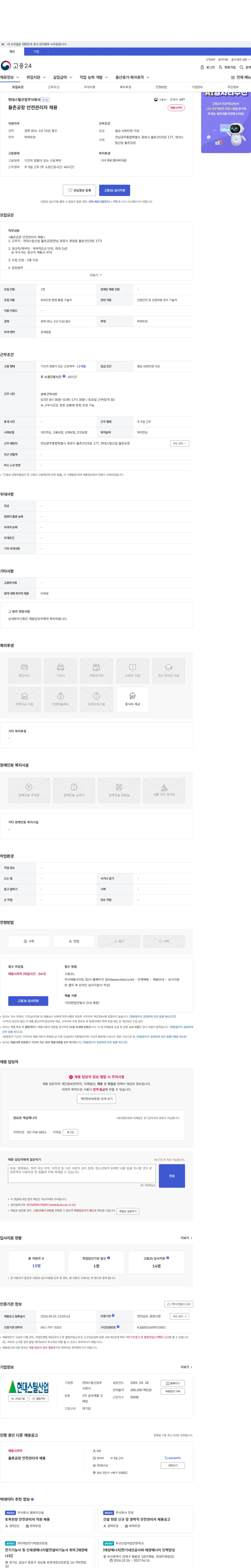251x1568 pixels.
Task: Expand the 직업 능력 개발 menu
Action: point(94,77)
